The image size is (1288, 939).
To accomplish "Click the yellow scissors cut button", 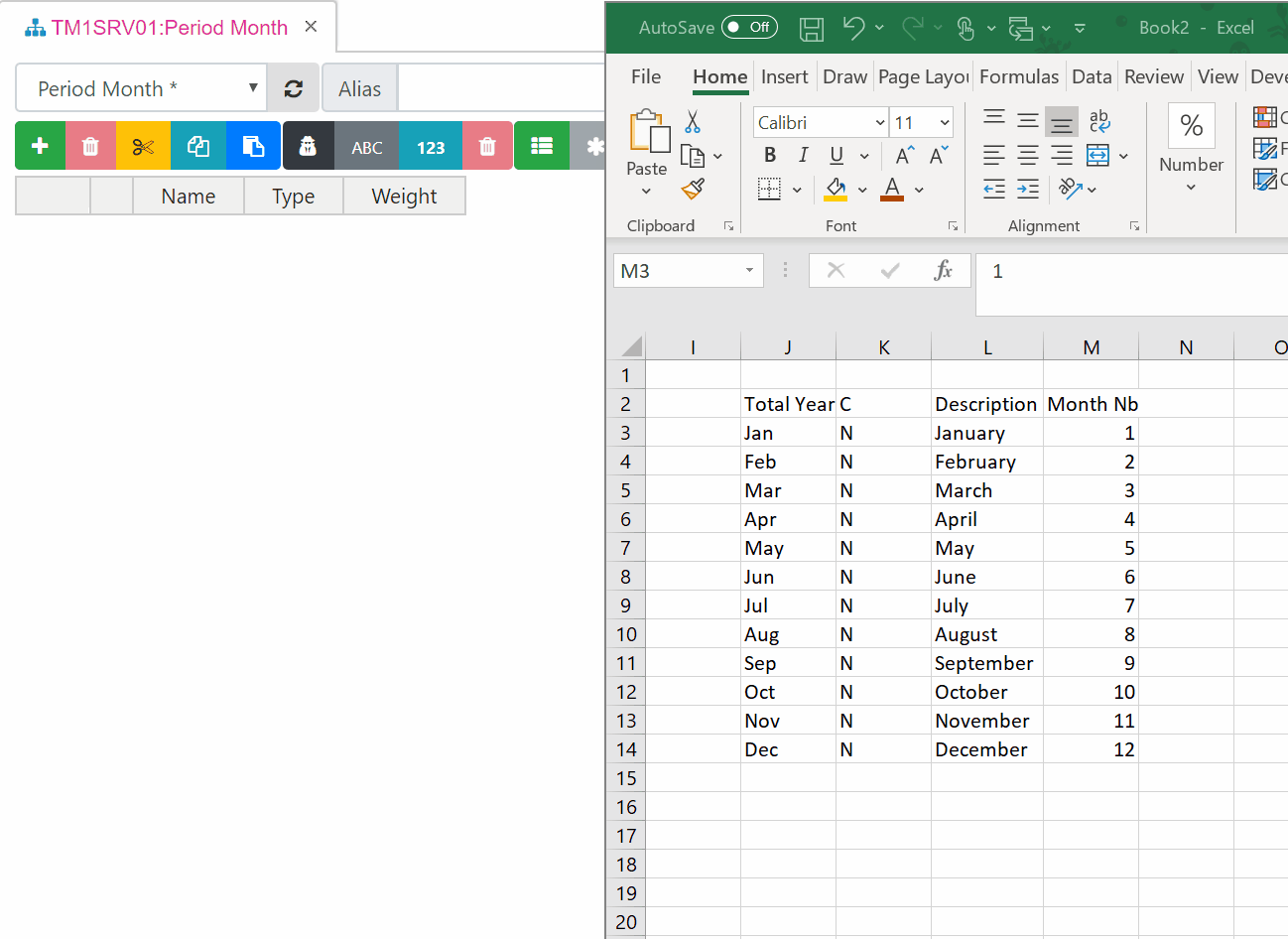I will [143, 146].
